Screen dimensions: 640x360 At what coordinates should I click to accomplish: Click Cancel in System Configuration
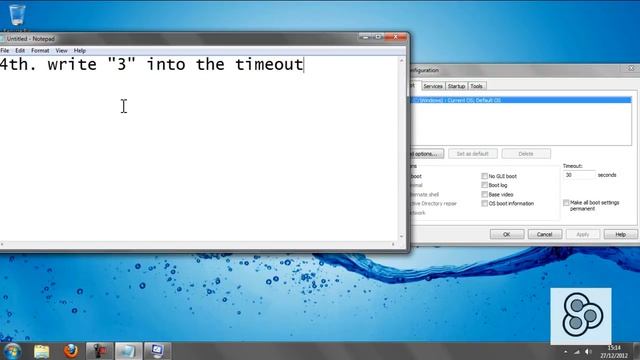pyautogui.click(x=544, y=234)
